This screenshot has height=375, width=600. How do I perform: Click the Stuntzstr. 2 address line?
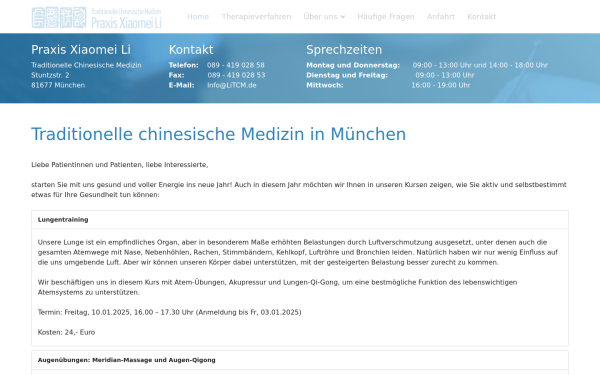pos(50,75)
